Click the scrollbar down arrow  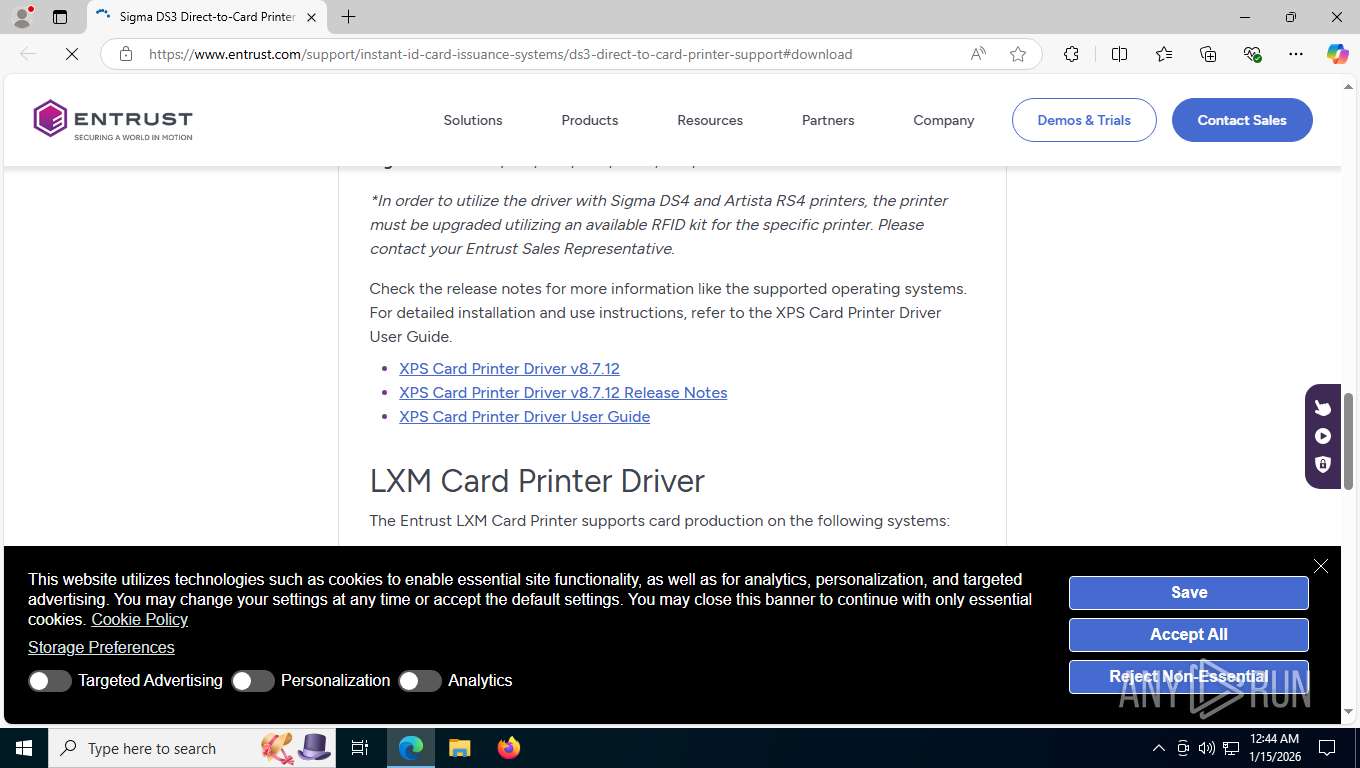coord(1348,712)
